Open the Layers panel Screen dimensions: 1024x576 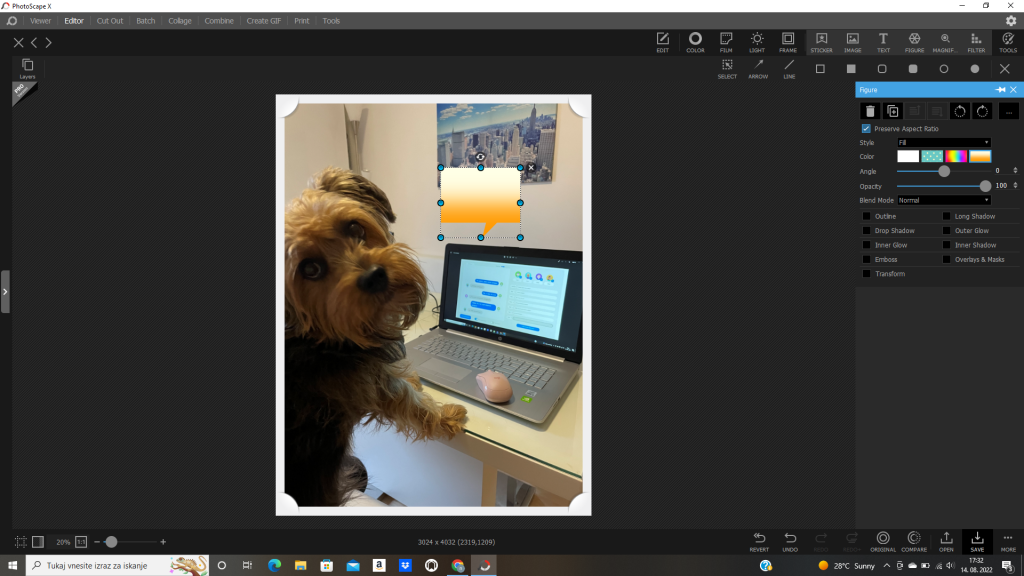(27, 68)
